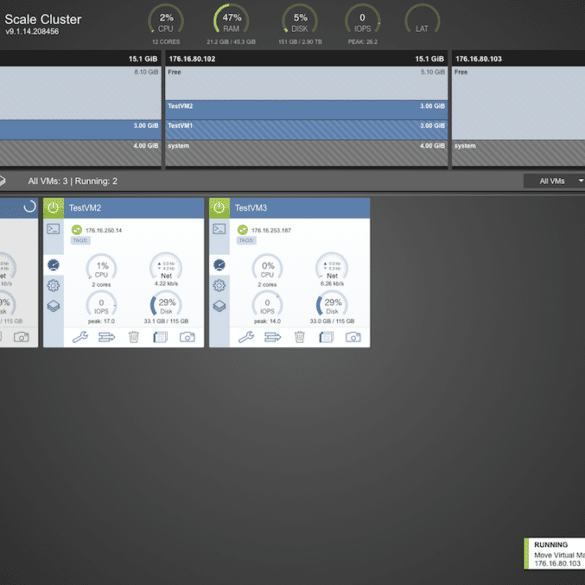Click the network status icon beside 176.16.250.14
The height and width of the screenshot is (585, 585).
(77, 230)
